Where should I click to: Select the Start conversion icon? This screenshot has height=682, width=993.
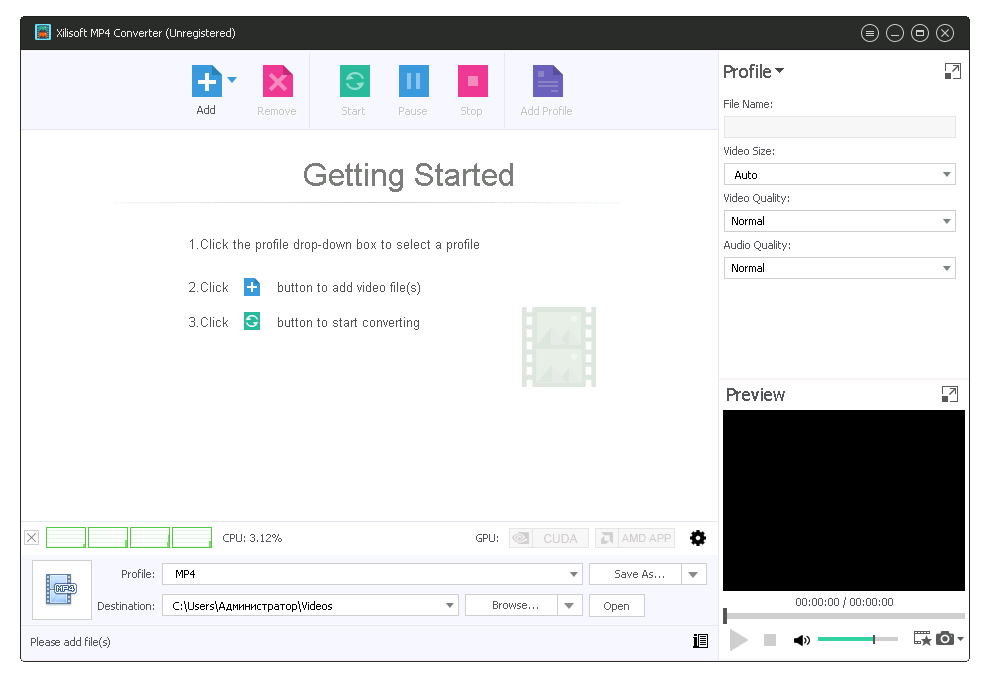coord(353,80)
